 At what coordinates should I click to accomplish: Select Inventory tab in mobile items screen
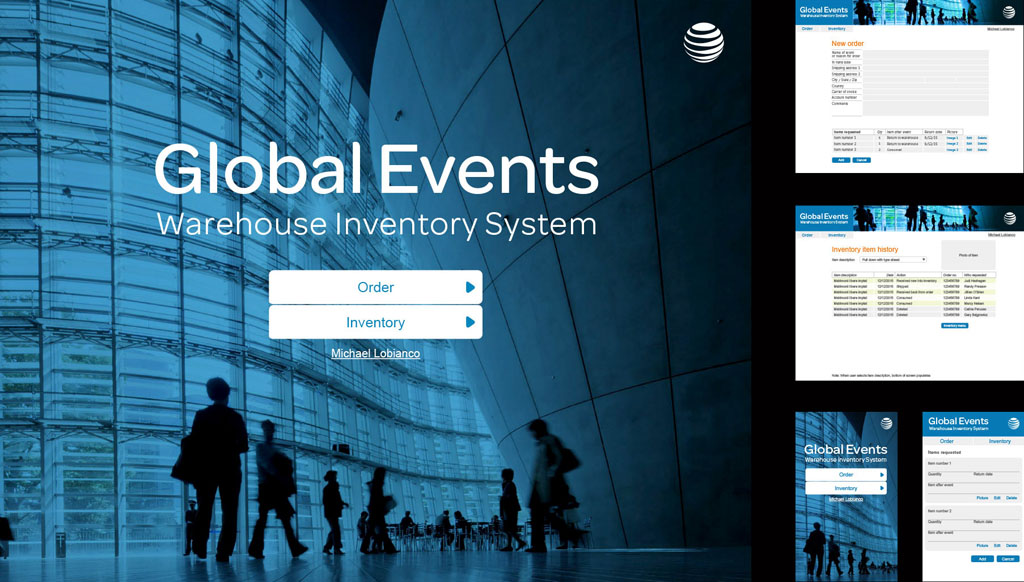999,441
